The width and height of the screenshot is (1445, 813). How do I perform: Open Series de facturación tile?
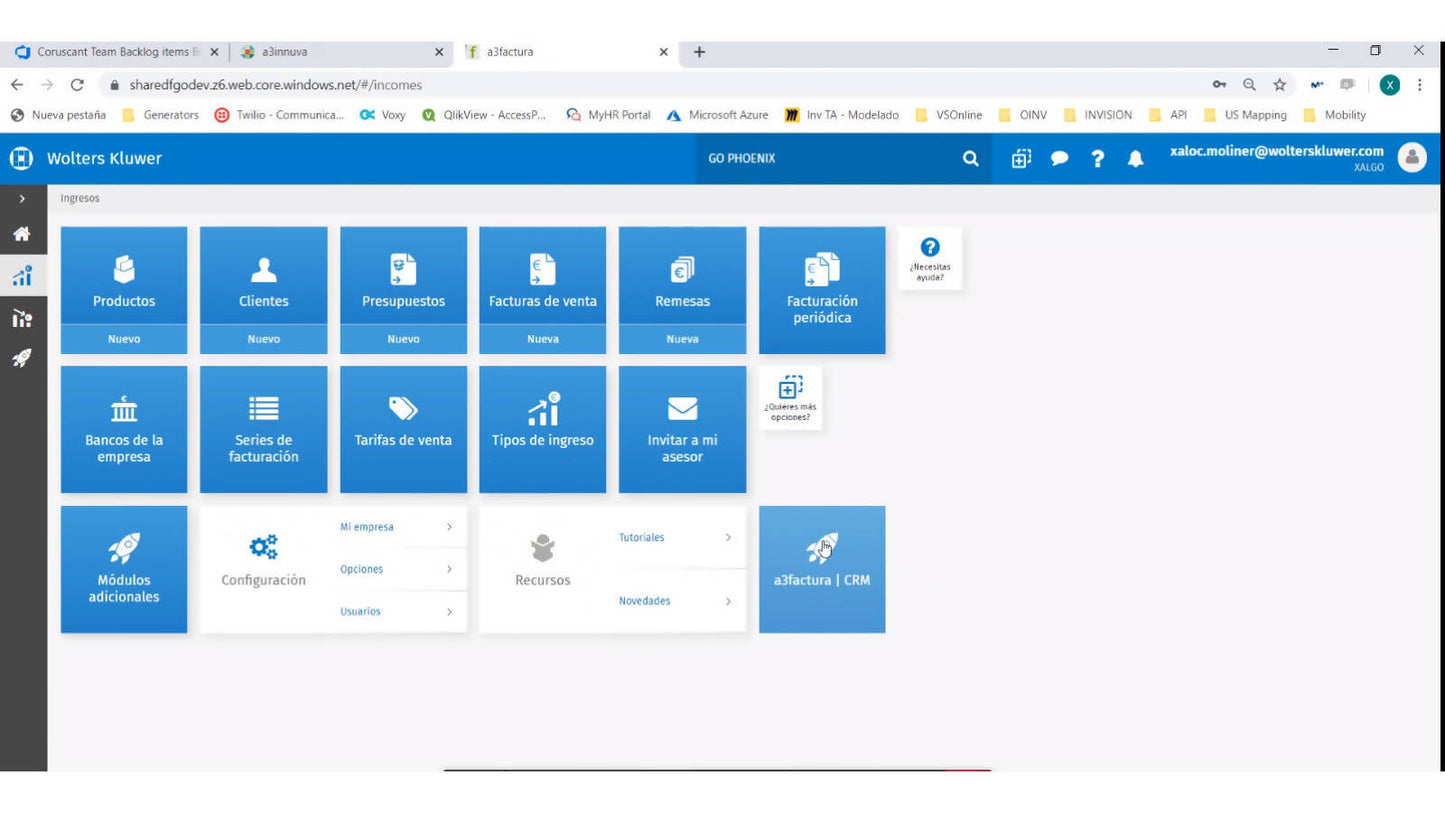pos(263,429)
